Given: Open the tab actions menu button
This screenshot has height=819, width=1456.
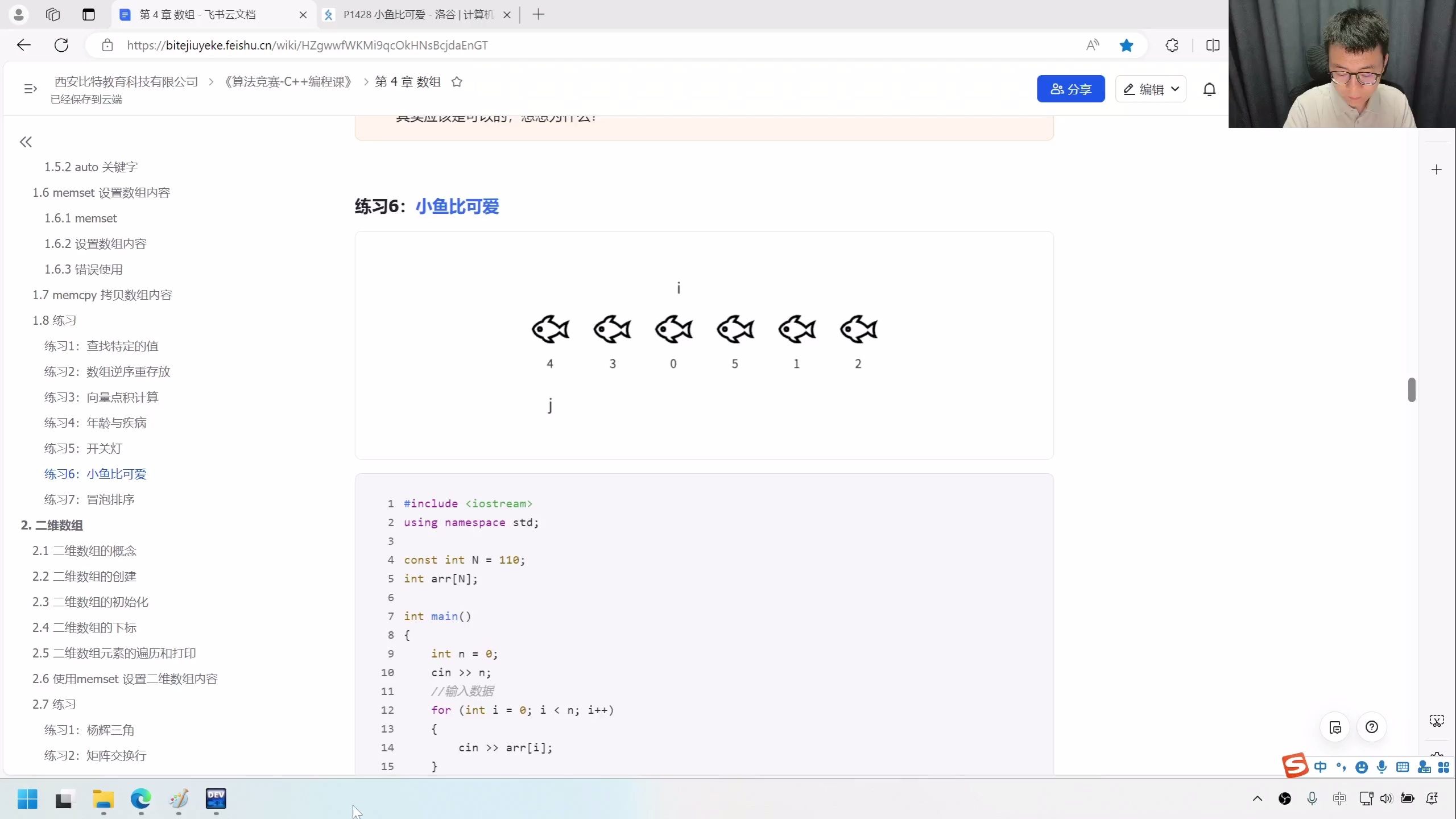Looking at the screenshot, I should pos(89,14).
